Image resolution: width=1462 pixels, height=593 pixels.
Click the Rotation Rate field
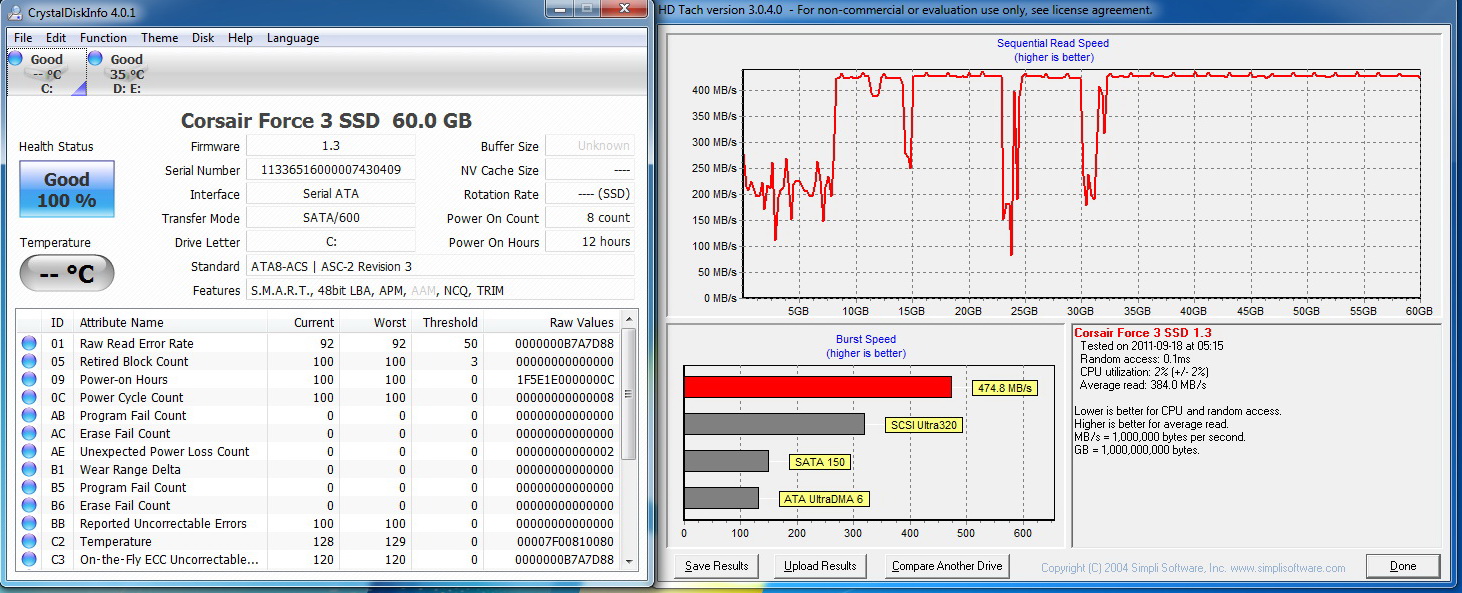[590, 194]
